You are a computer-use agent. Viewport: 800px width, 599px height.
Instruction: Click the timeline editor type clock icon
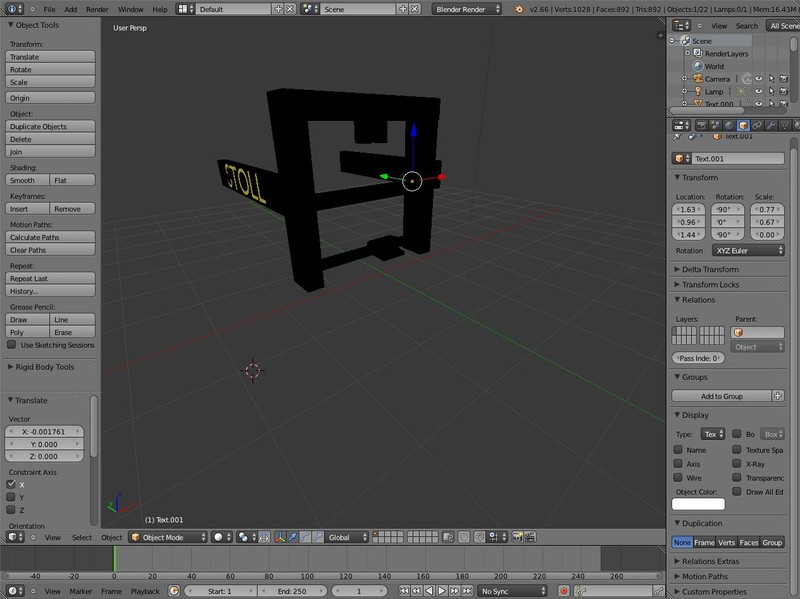(x=15, y=591)
